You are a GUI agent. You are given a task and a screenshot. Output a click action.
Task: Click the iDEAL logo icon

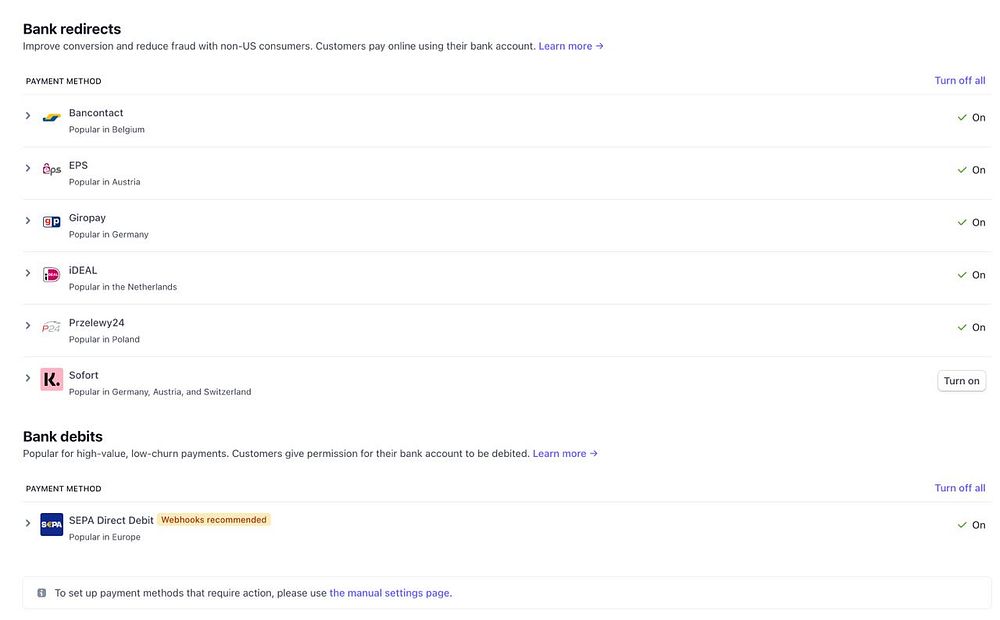[52, 275]
